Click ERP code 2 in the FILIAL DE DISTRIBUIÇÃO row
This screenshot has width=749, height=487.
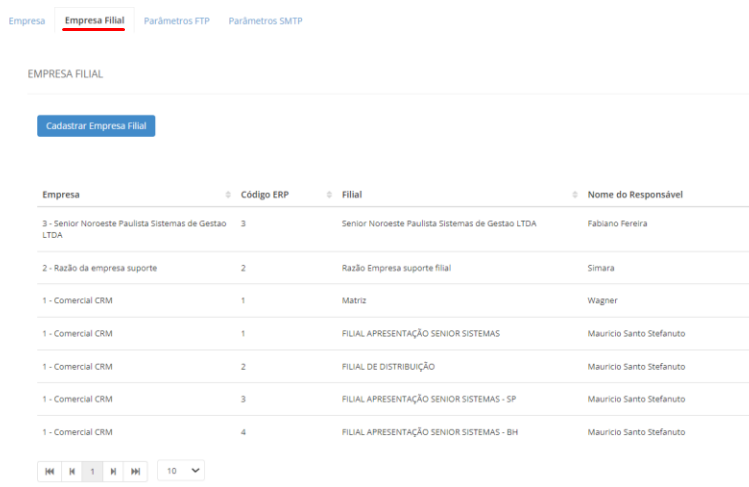(x=243, y=367)
